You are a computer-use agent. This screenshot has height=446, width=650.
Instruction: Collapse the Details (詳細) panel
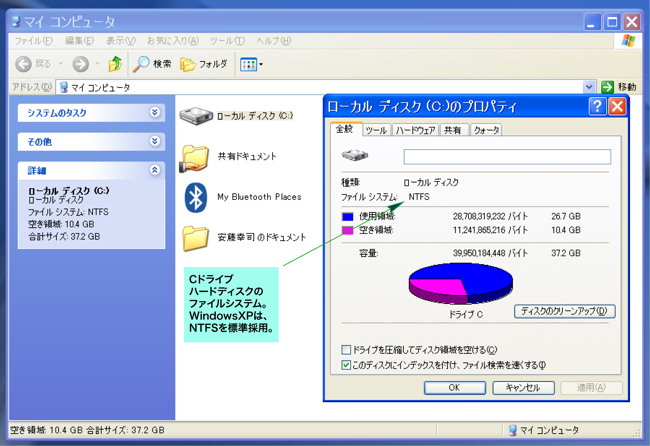point(155,170)
